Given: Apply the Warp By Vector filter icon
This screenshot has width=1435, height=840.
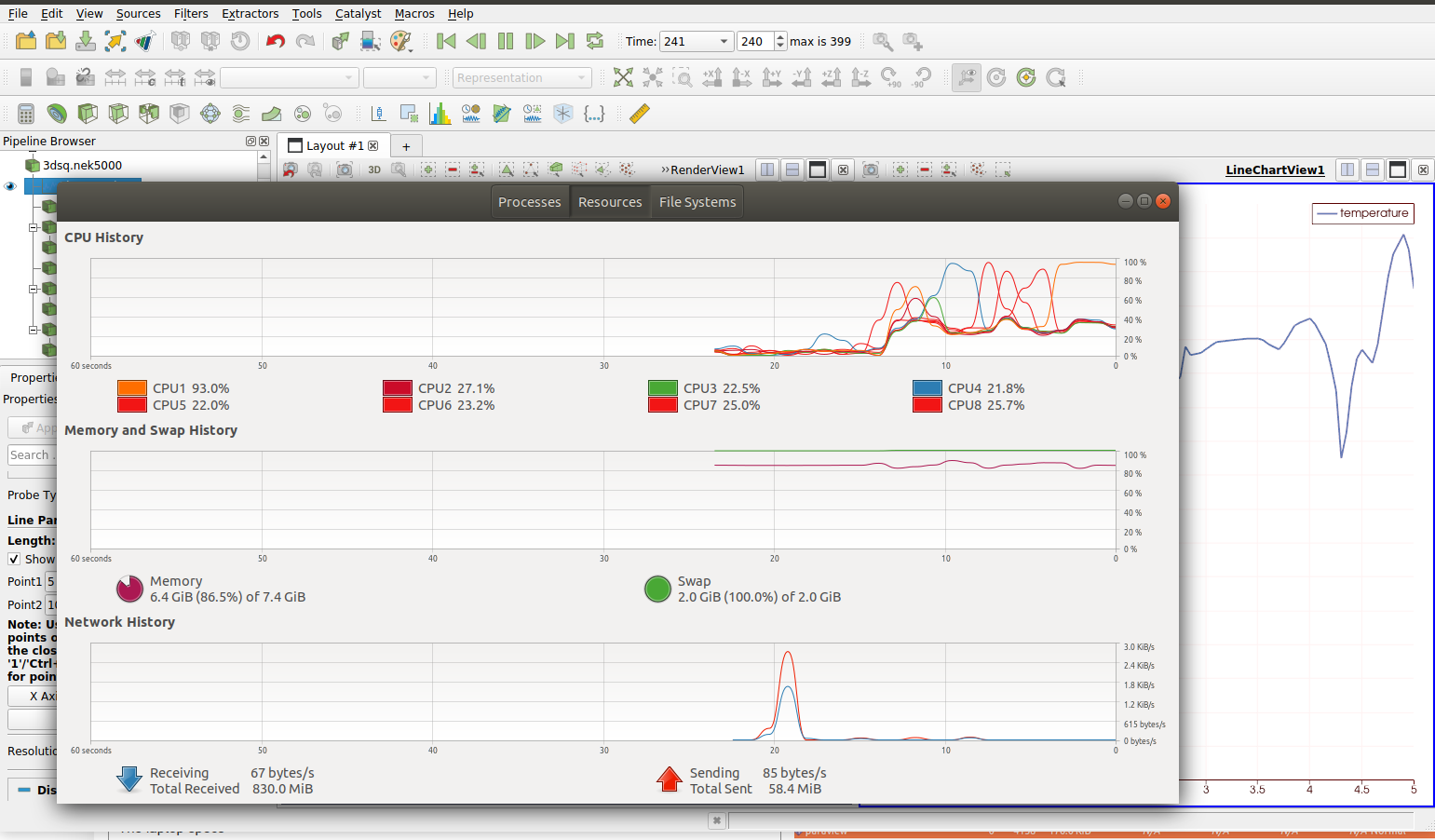Looking at the screenshot, I should (x=272, y=114).
